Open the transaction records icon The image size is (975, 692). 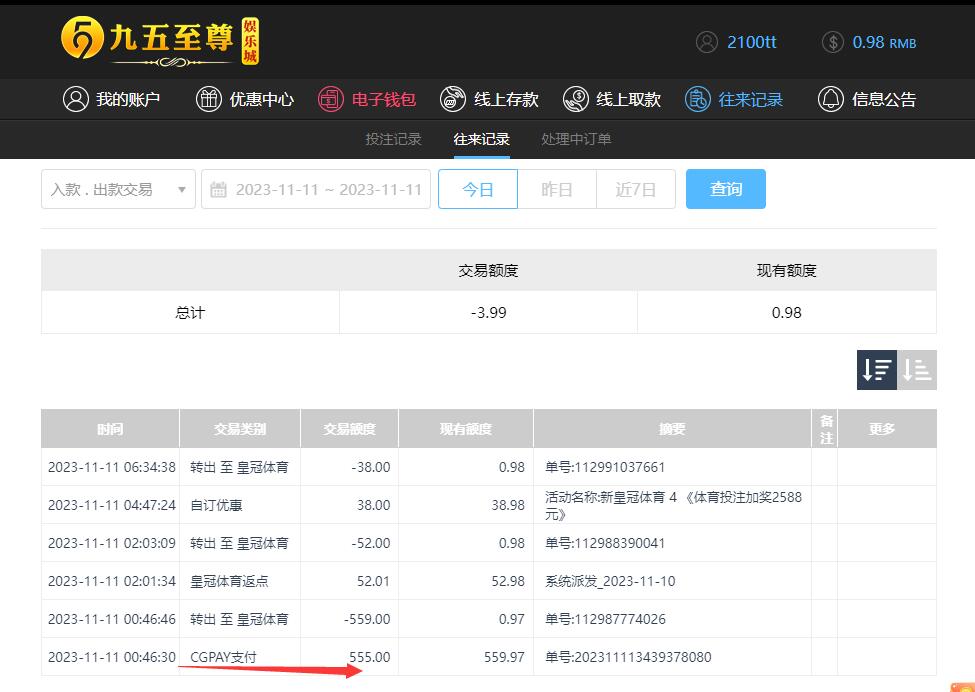(x=698, y=99)
